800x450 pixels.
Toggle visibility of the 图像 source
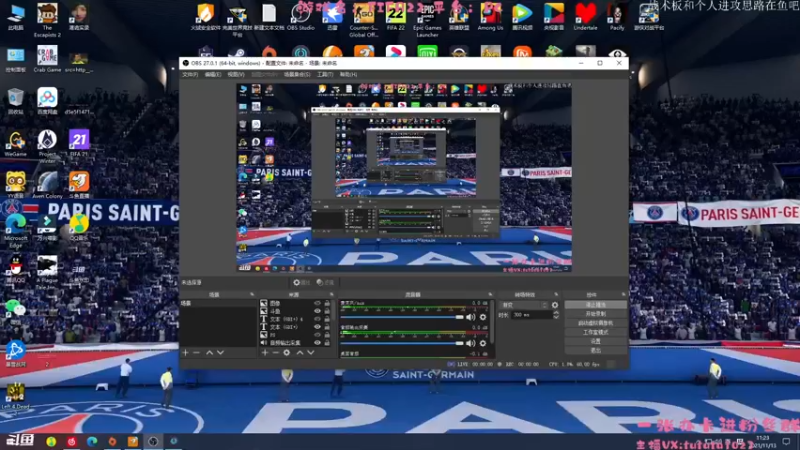click(x=317, y=304)
